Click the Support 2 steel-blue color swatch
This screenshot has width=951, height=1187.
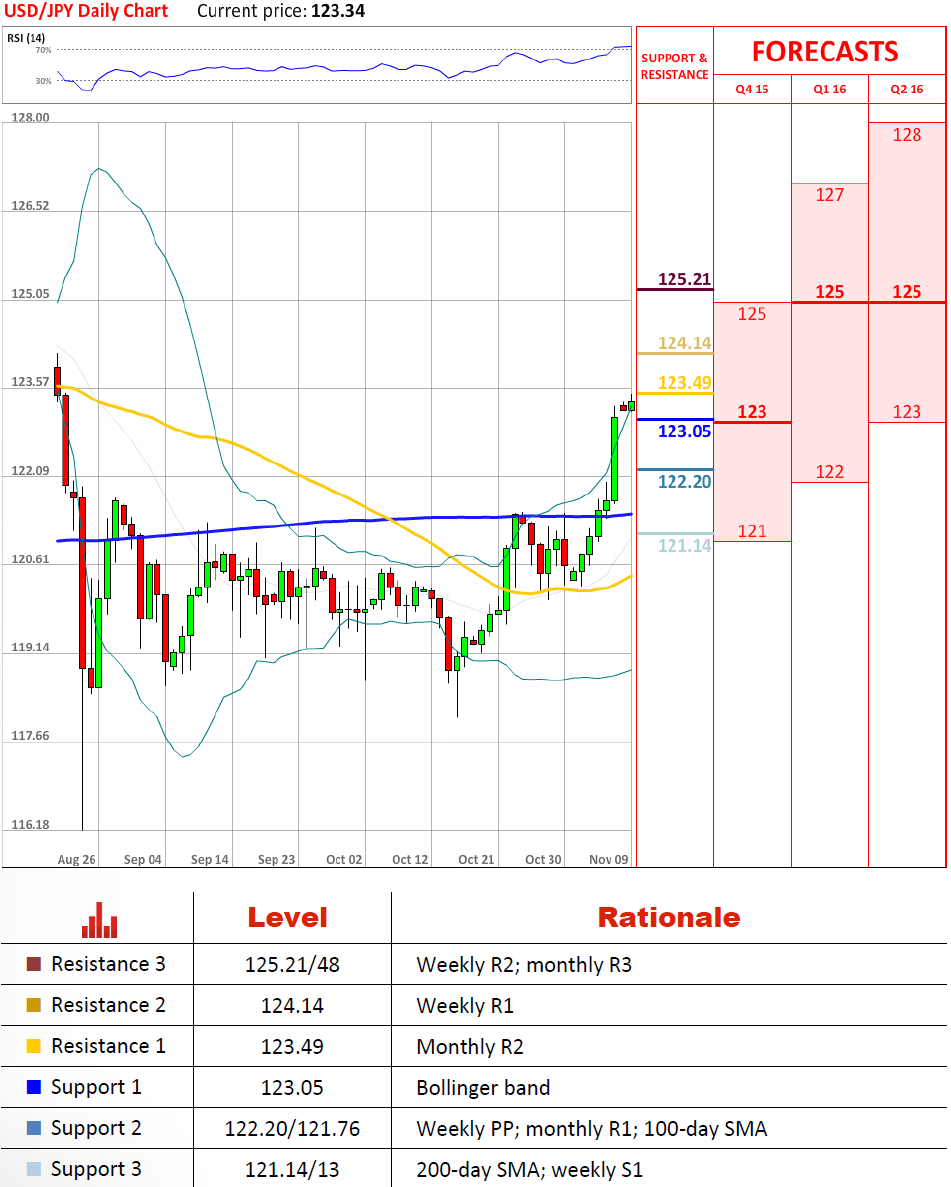(x=33, y=1128)
